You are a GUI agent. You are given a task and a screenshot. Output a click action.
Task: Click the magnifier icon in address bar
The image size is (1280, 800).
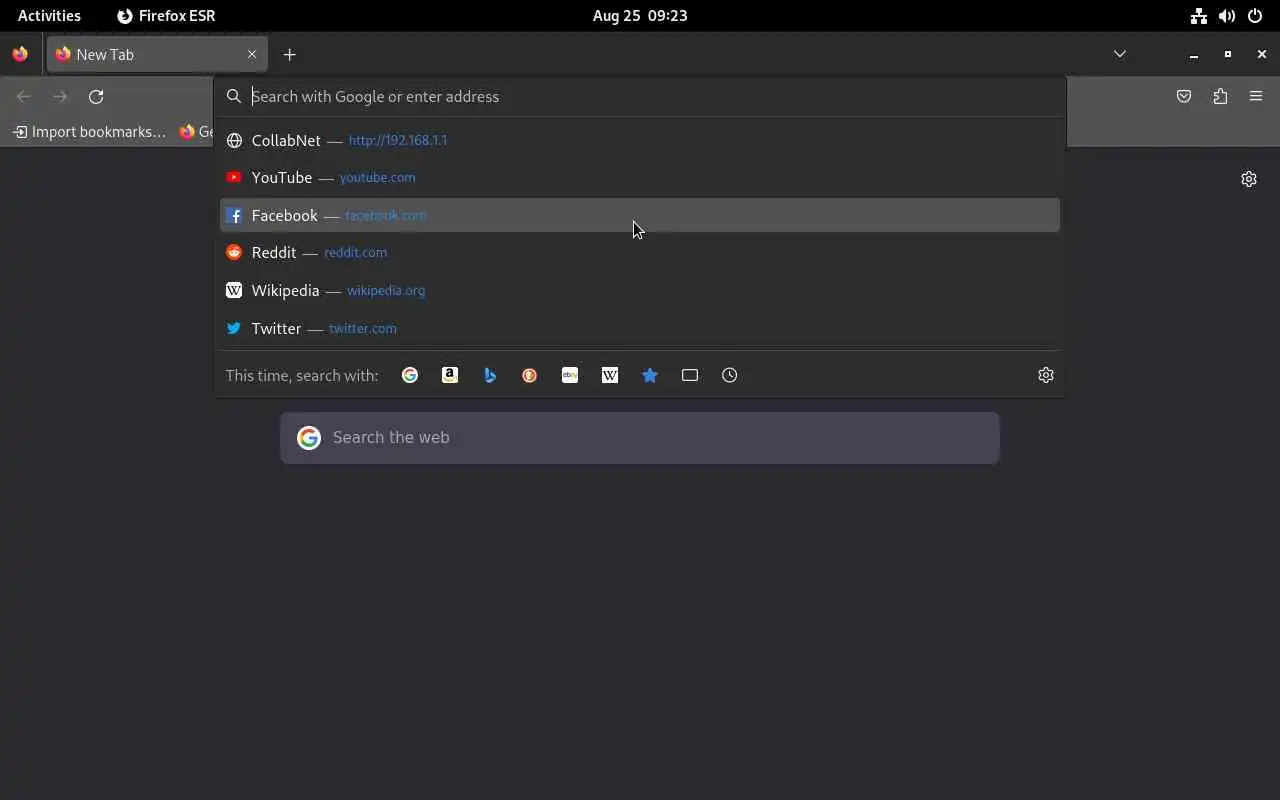[x=234, y=96]
